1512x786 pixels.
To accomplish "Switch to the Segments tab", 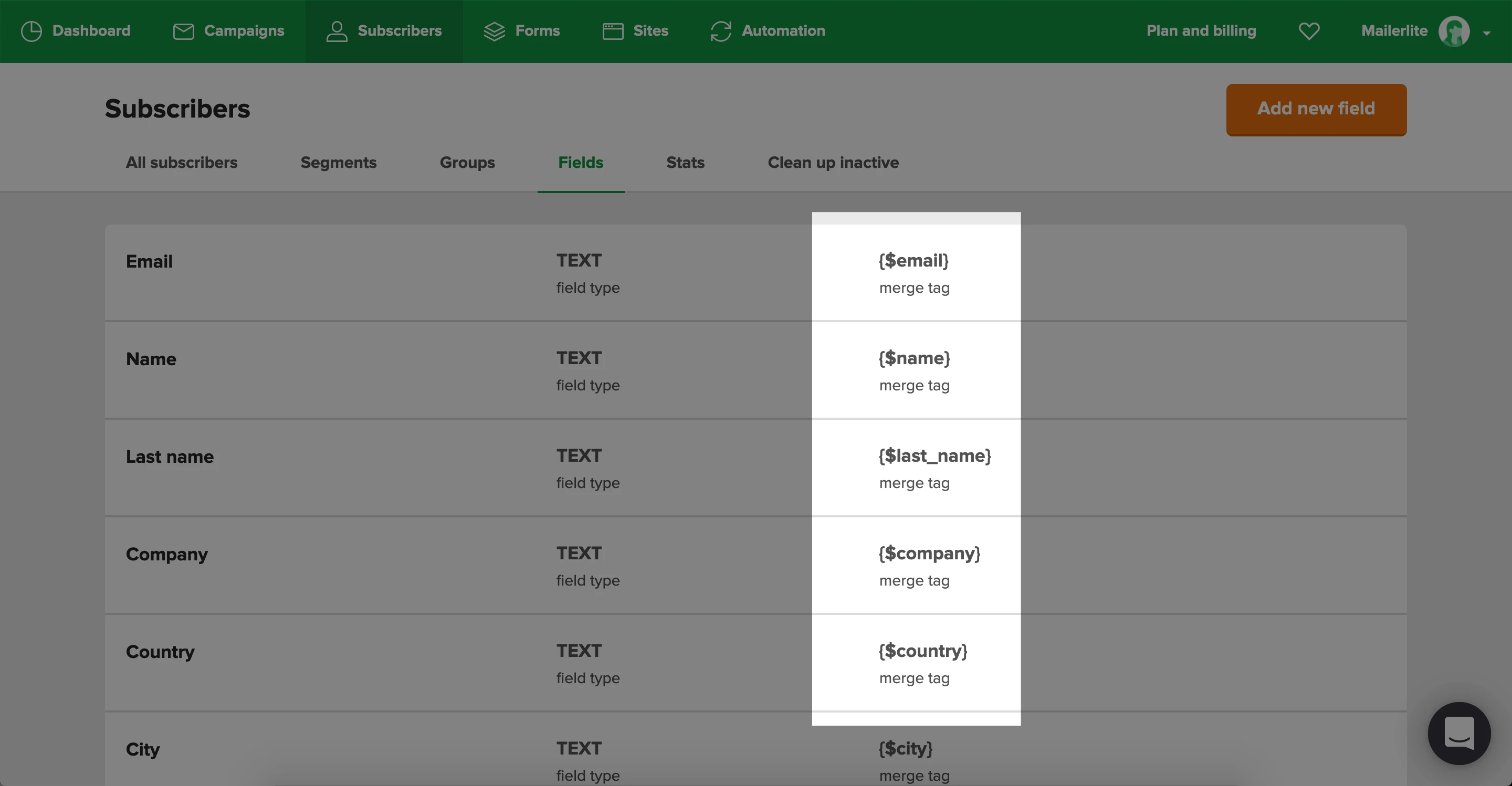I will (x=338, y=163).
